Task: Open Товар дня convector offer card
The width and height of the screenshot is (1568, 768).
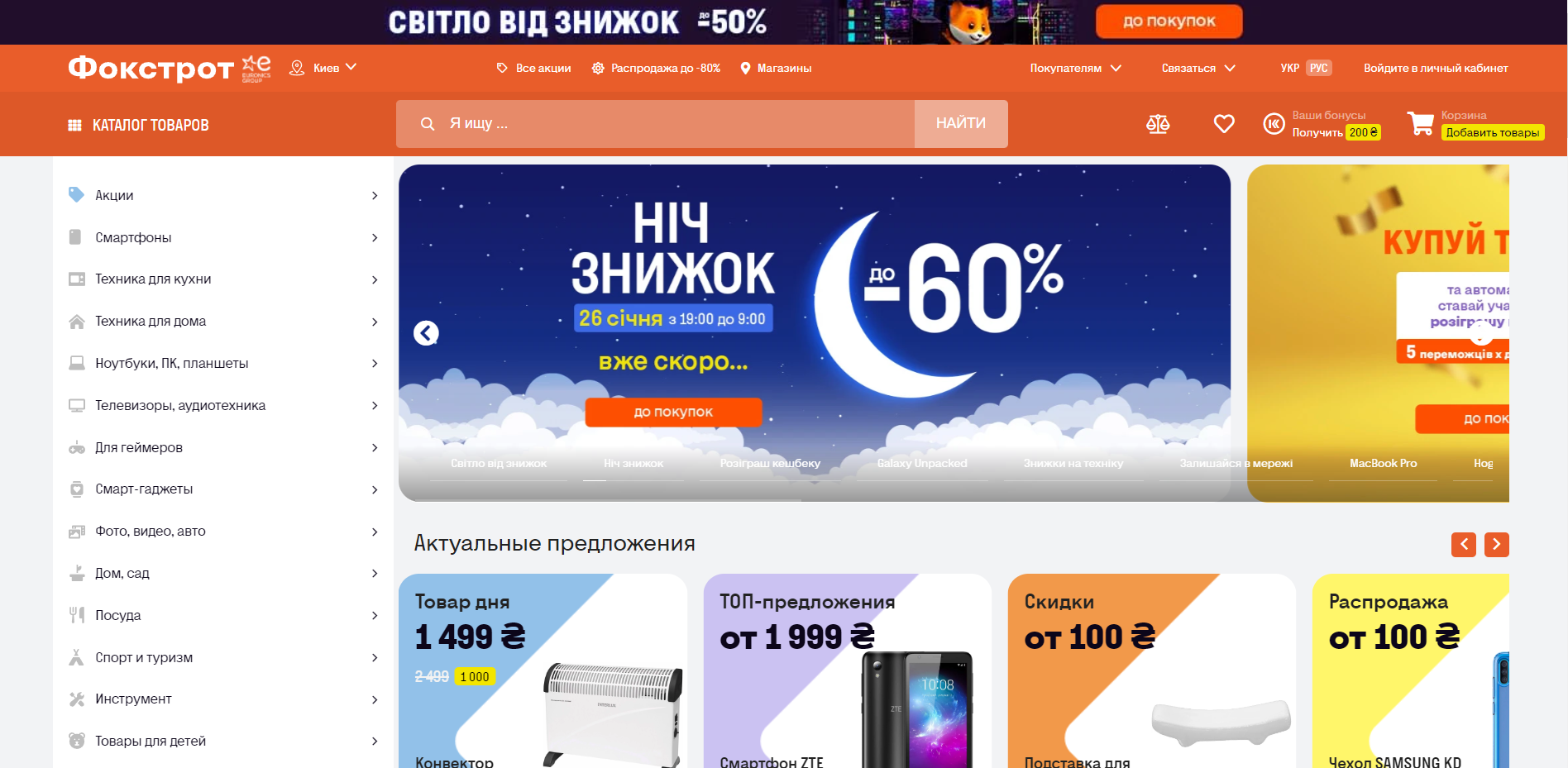Action: point(543,671)
